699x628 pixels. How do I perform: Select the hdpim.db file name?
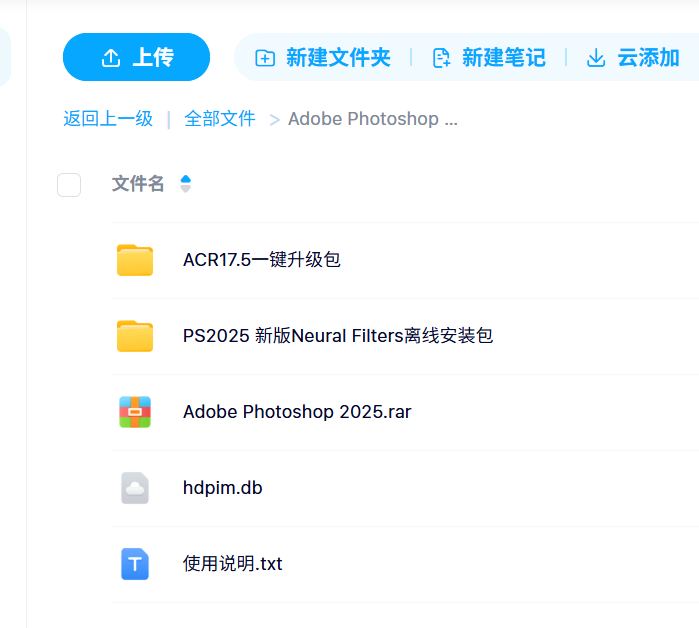tap(222, 488)
